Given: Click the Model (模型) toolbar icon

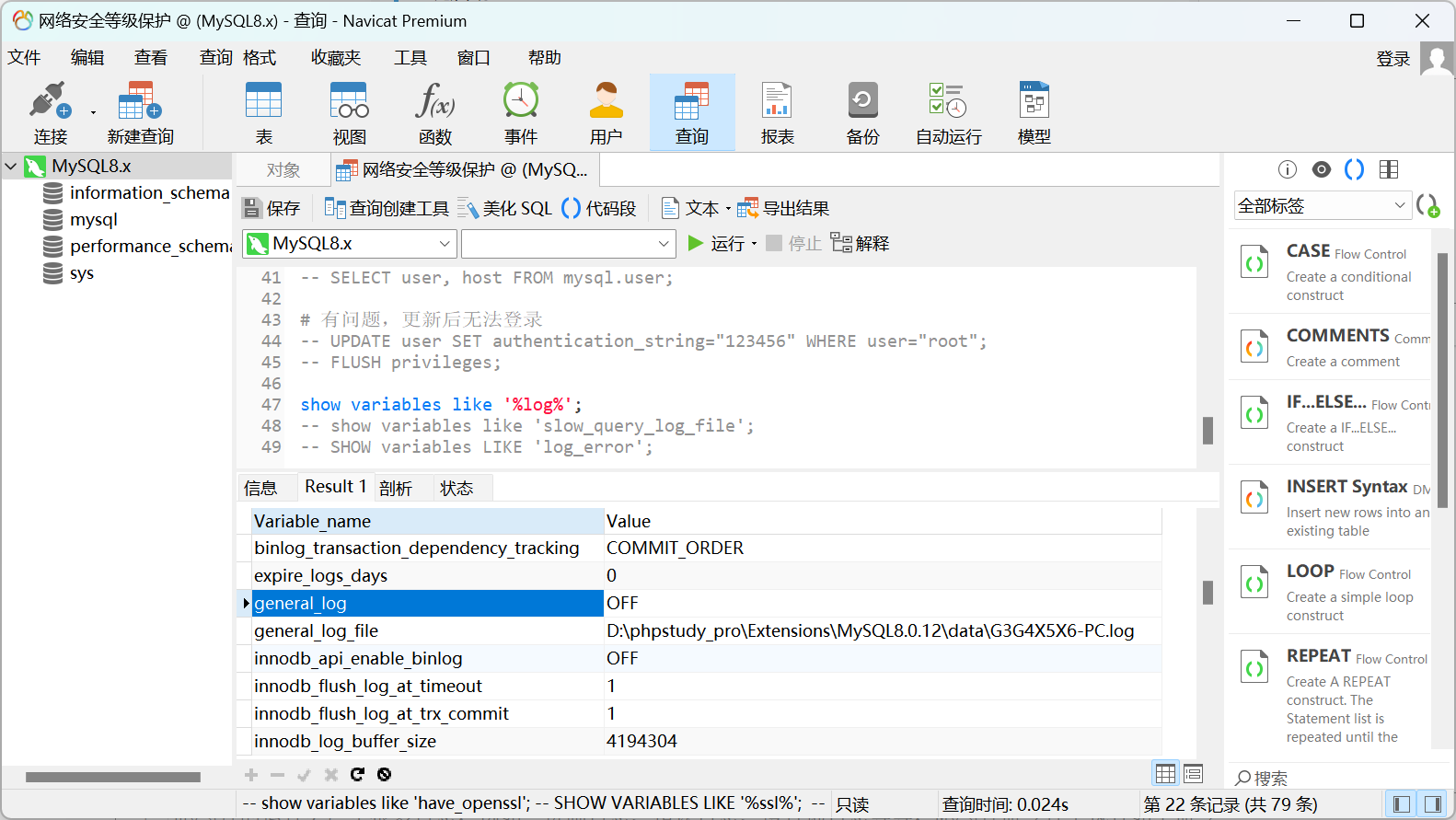Looking at the screenshot, I should tap(1034, 112).
